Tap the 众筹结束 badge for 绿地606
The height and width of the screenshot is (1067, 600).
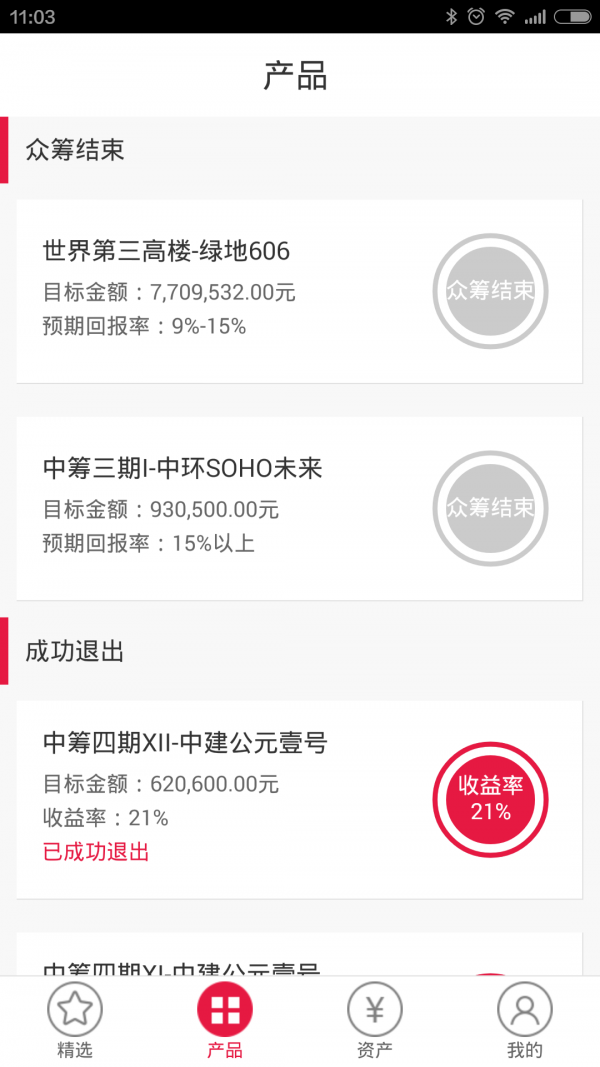pos(490,291)
